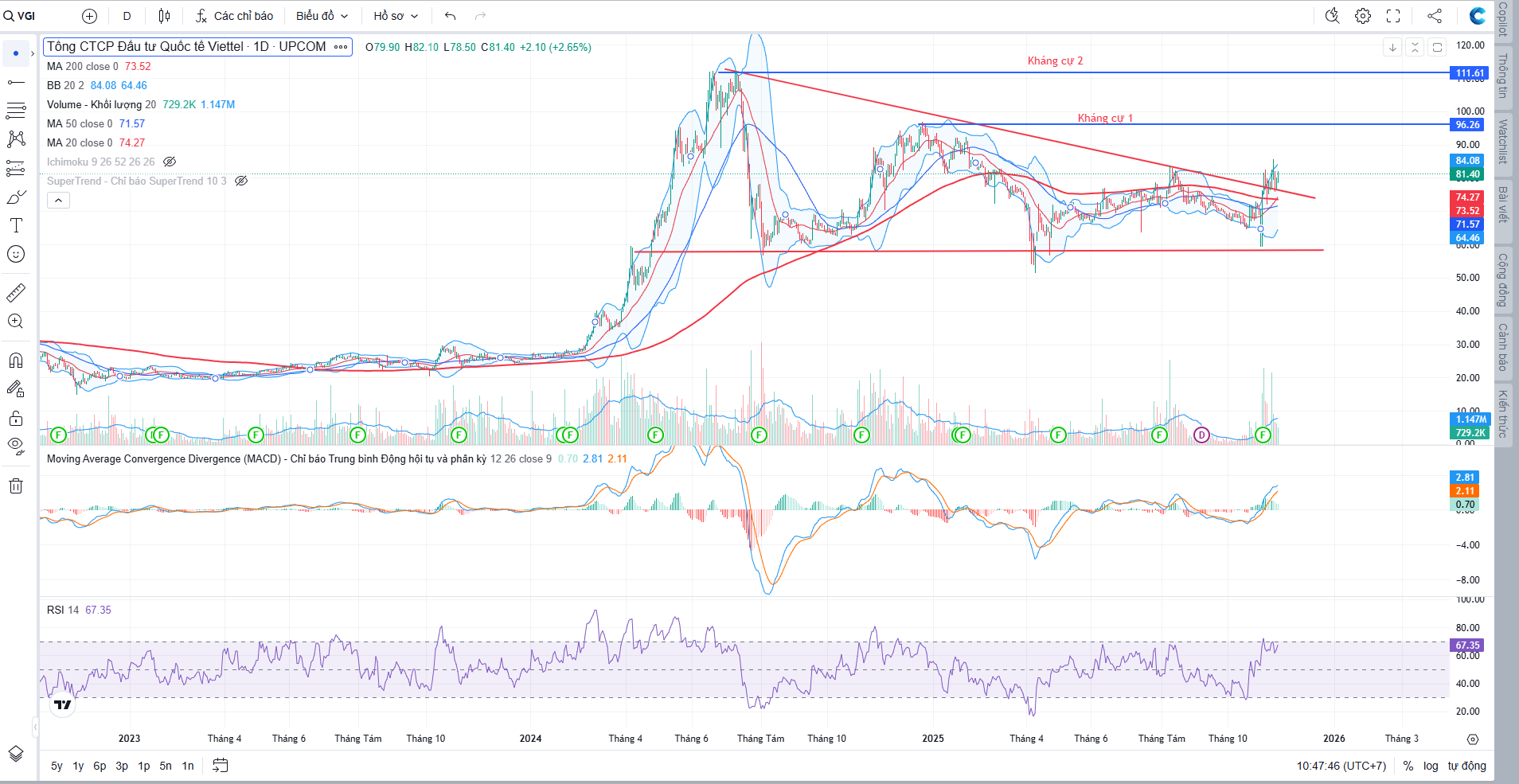1519x784 pixels.
Task: Open the 'Cộng đồng' side tab
Action: pos(1503,280)
